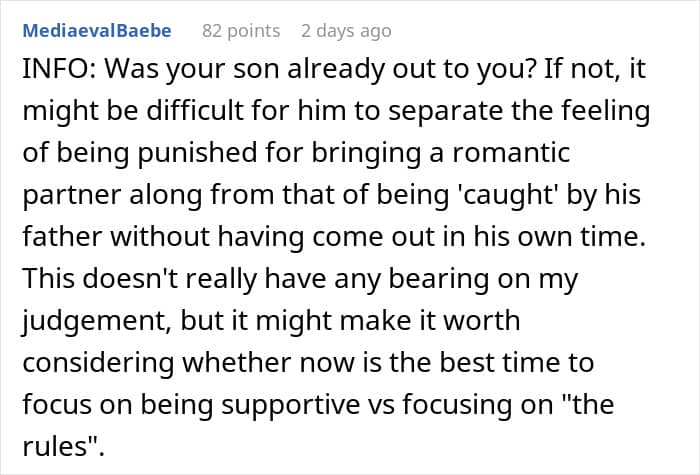
Task: Click the question "Was your son already out to you?"
Action: (x=320, y=70)
